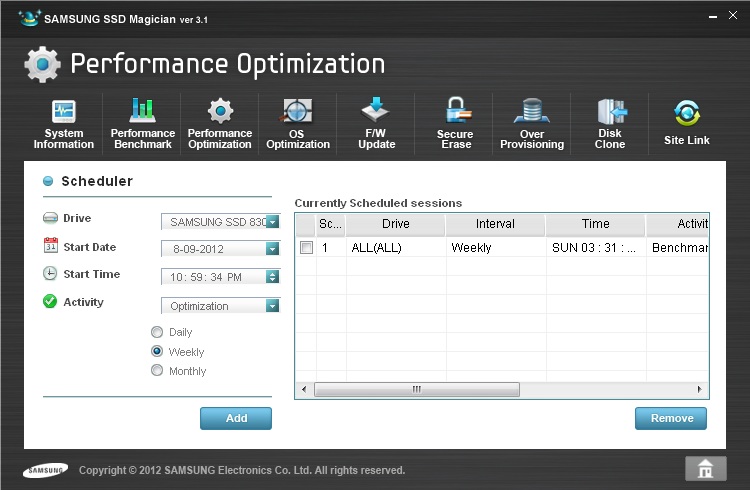
Task: Click the Remove button
Action: [x=670, y=418]
